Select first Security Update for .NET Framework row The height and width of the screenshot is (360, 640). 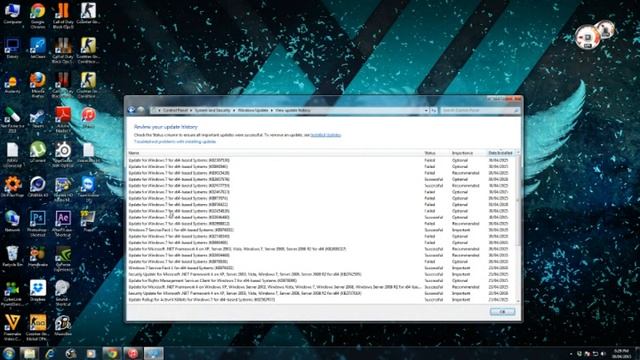point(322,274)
